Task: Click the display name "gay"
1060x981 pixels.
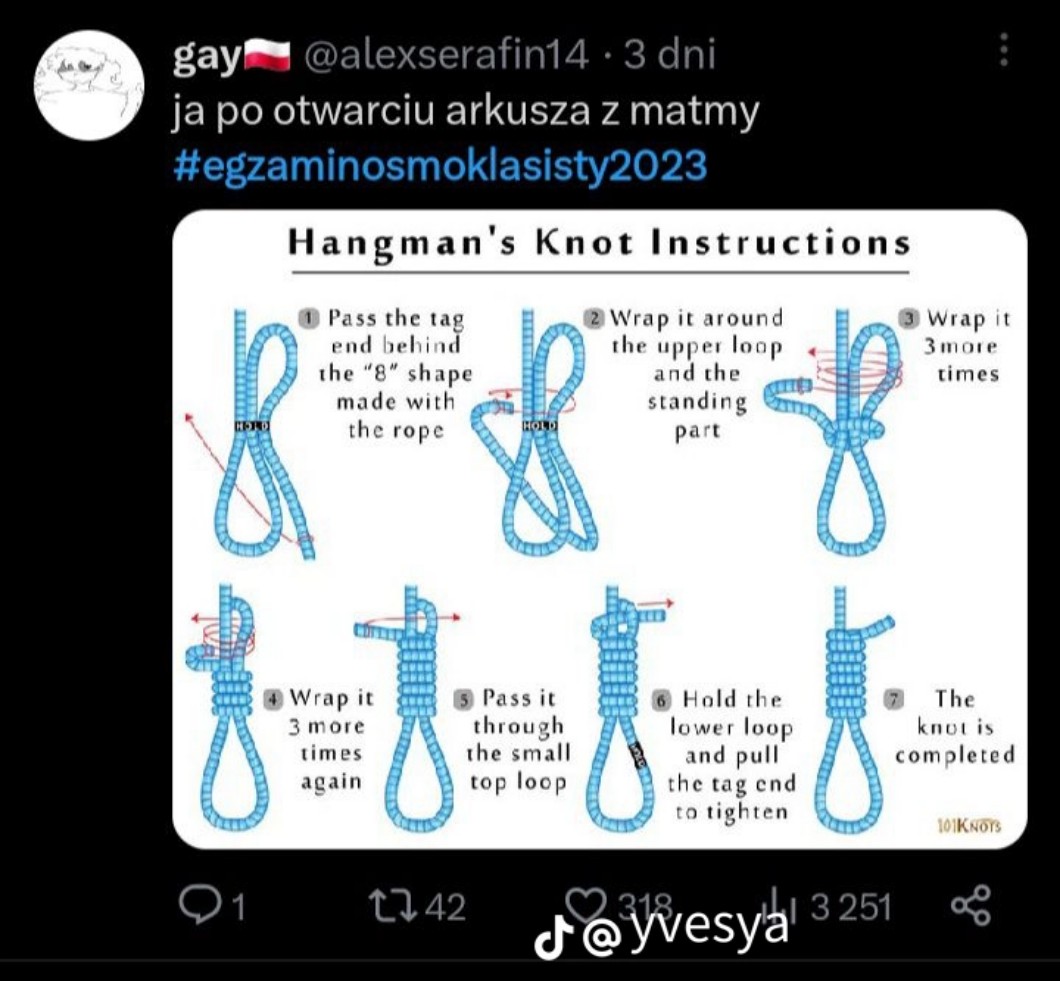Action: point(207,58)
